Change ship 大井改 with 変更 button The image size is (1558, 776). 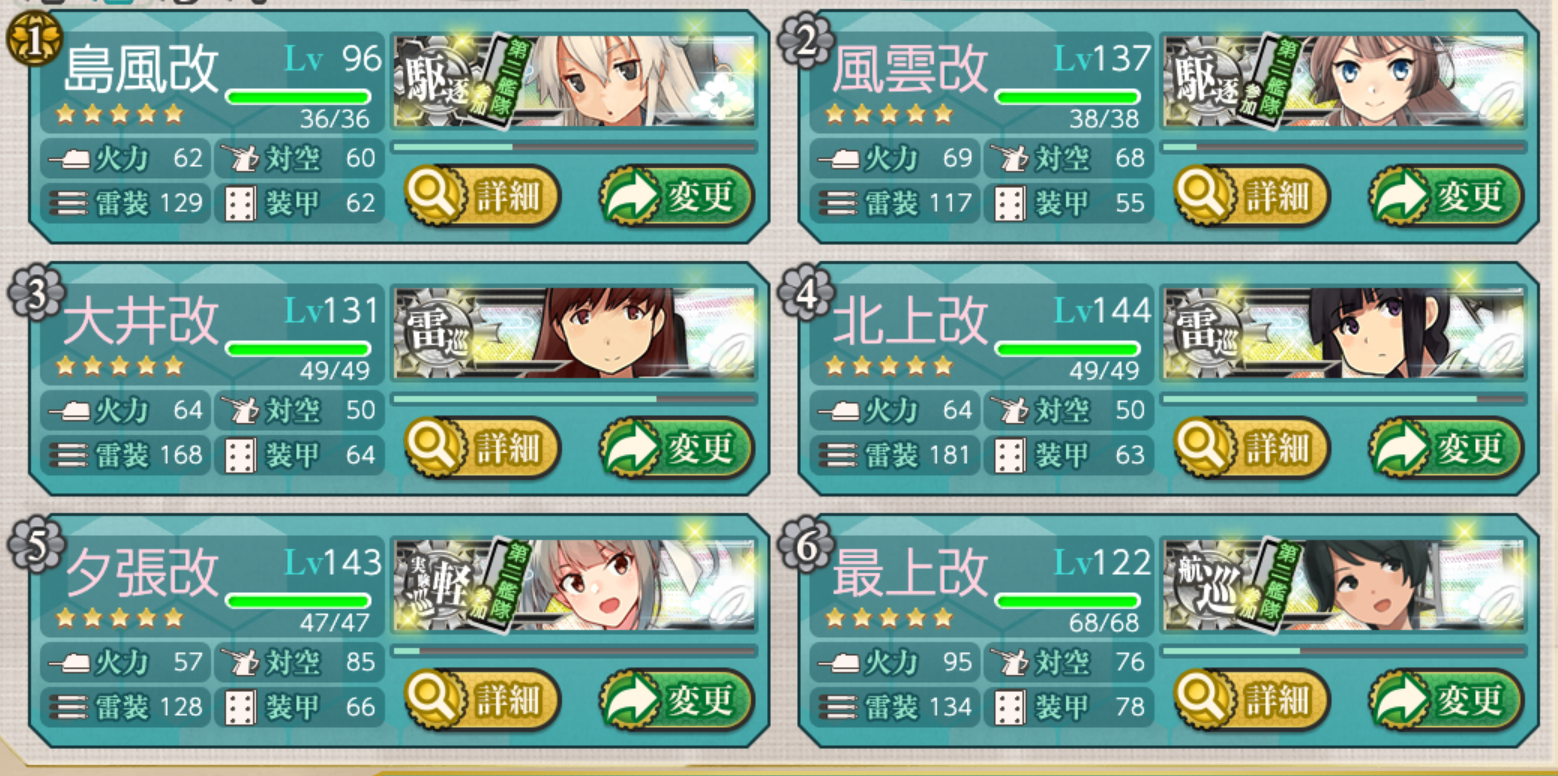tap(677, 448)
